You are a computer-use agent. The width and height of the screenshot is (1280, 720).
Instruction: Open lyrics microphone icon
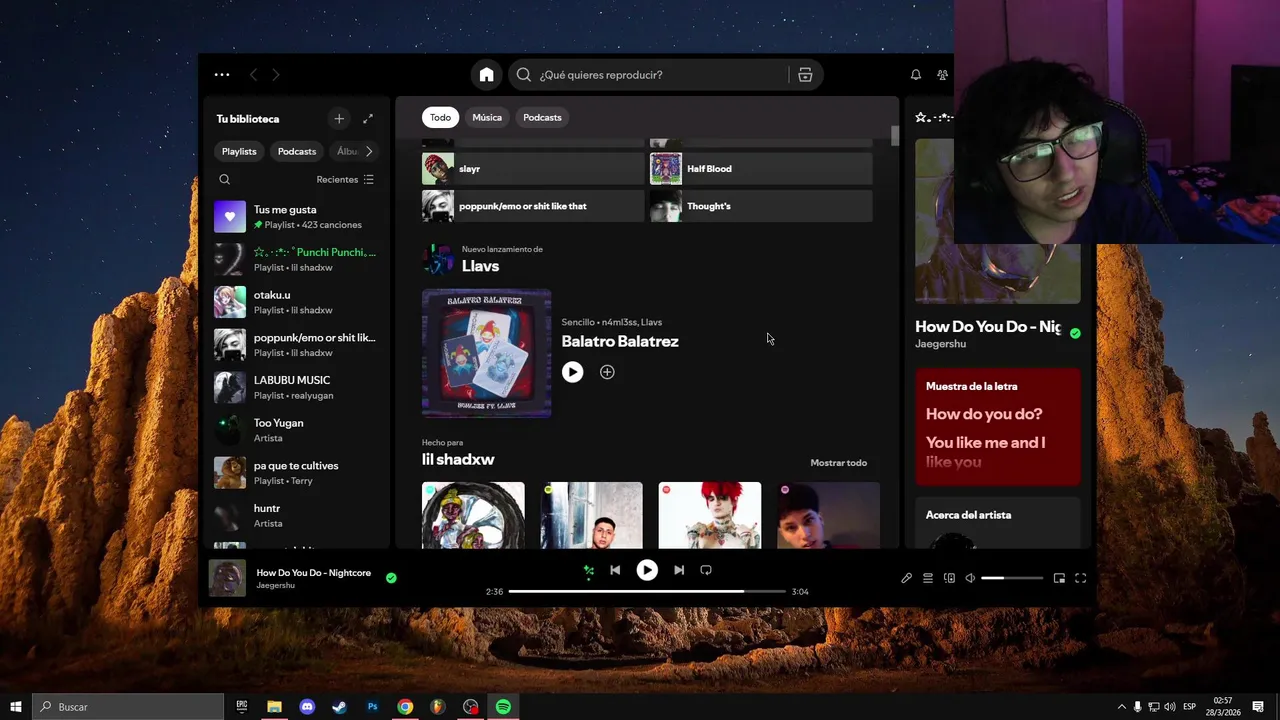906,578
